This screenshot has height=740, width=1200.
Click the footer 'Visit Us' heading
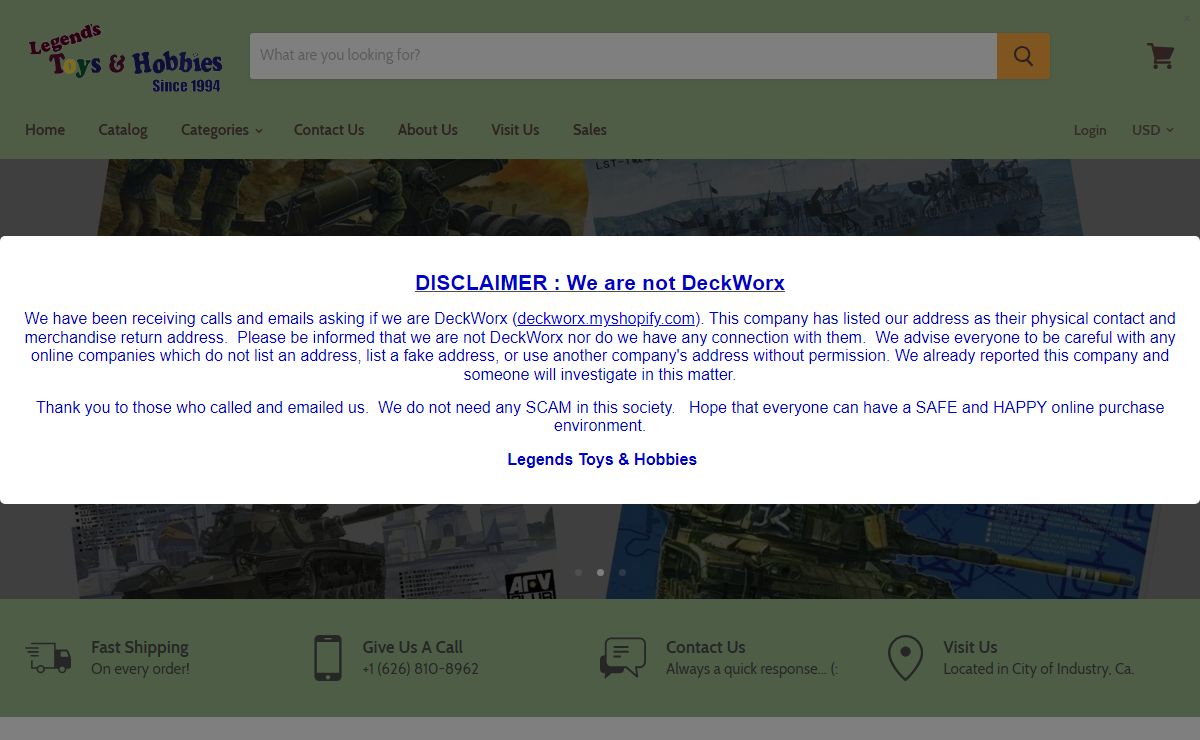pos(970,647)
